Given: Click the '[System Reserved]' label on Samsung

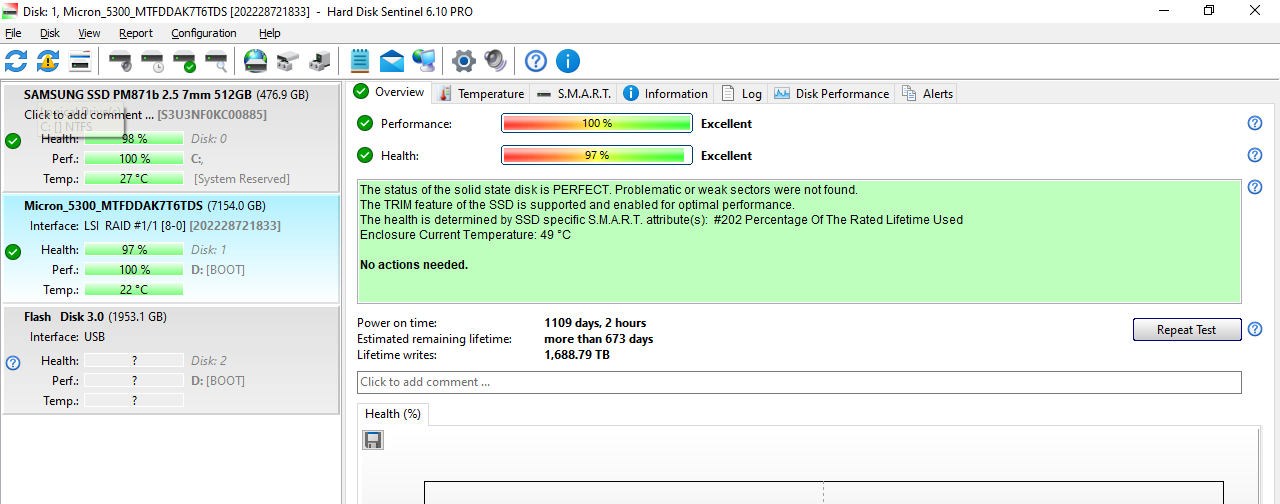Looking at the screenshot, I should [x=242, y=179].
